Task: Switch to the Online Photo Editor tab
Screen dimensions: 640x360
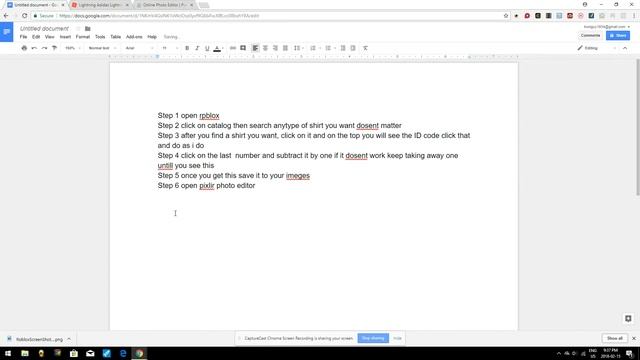Action: [164, 5]
